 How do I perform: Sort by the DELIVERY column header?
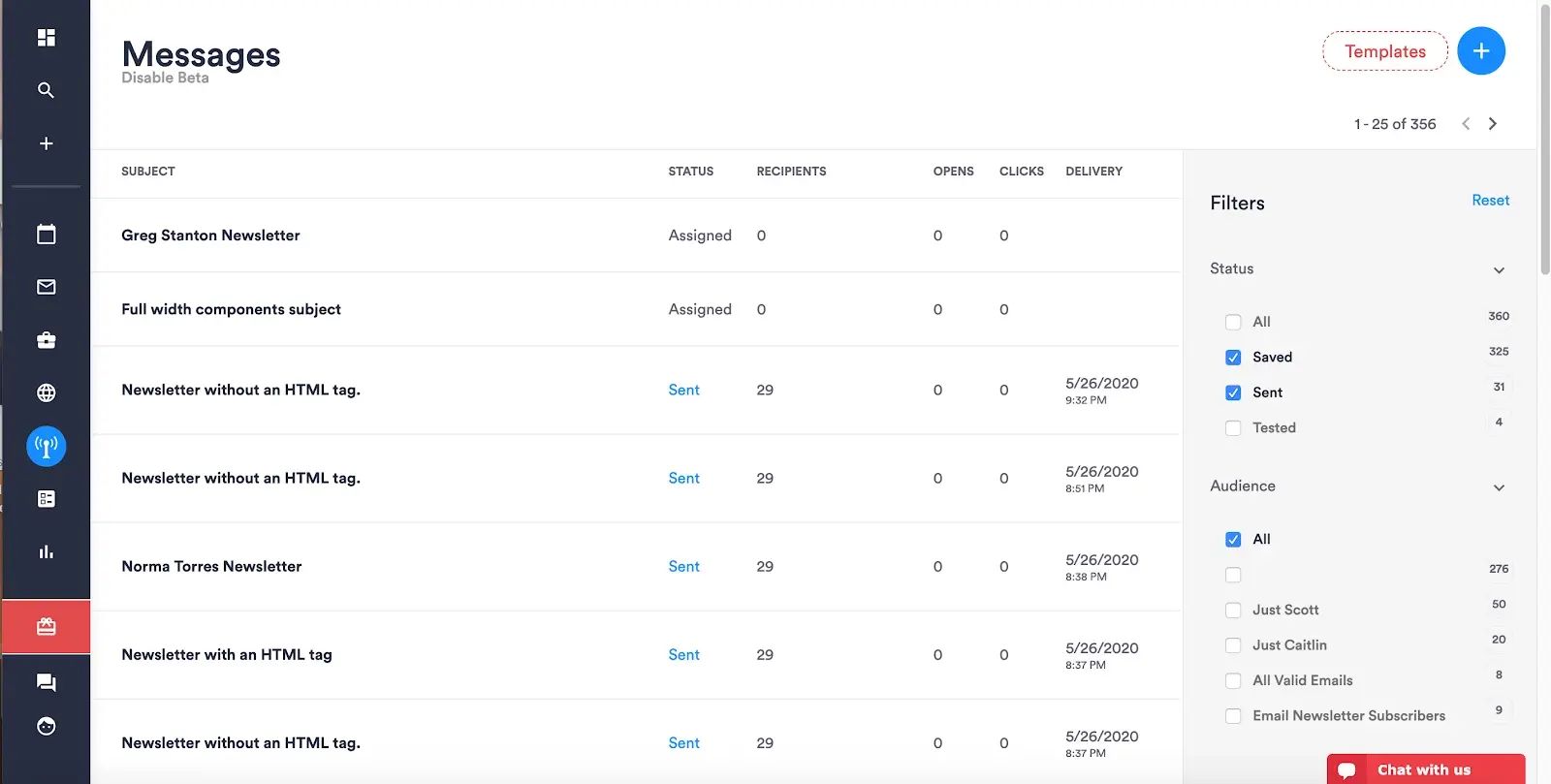point(1093,172)
